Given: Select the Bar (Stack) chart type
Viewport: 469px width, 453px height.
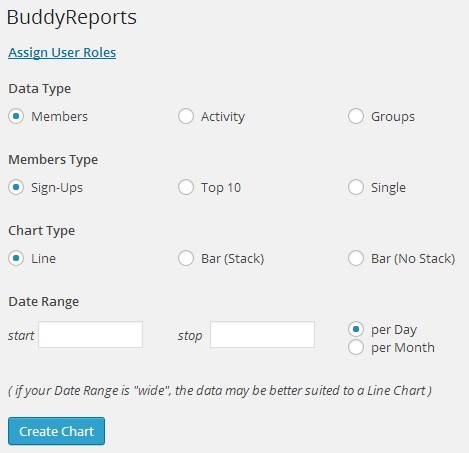Looking at the screenshot, I should pyautogui.click(x=186, y=258).
